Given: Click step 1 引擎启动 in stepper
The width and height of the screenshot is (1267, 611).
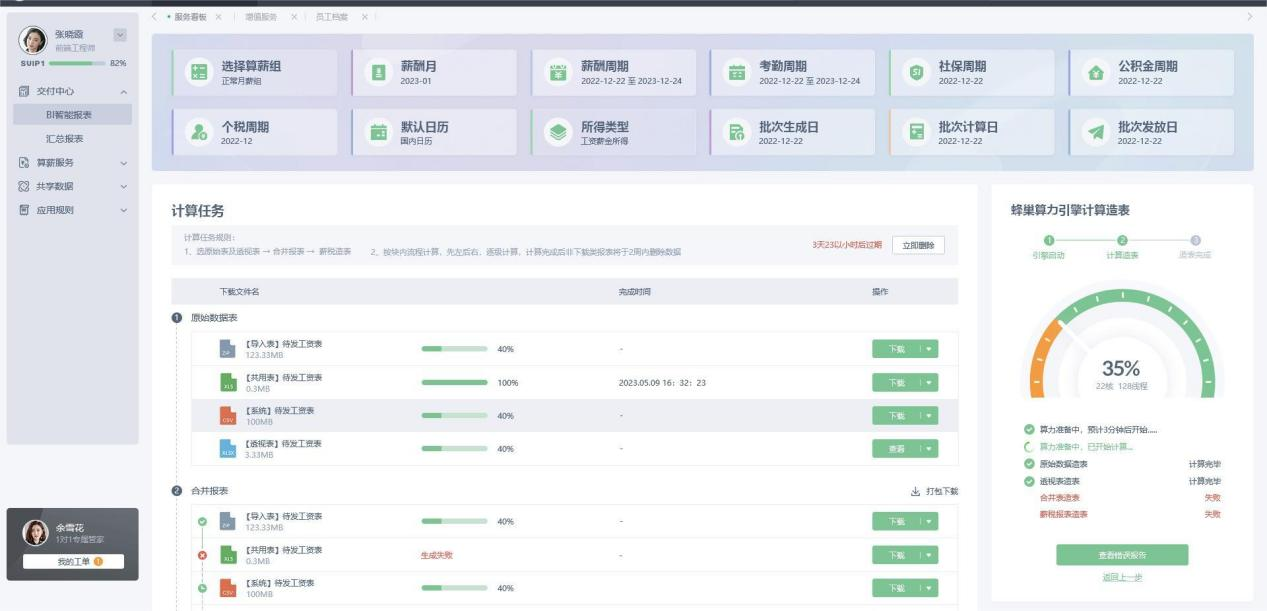Looking at the screenshot, I should click(x=1049, y=247).
